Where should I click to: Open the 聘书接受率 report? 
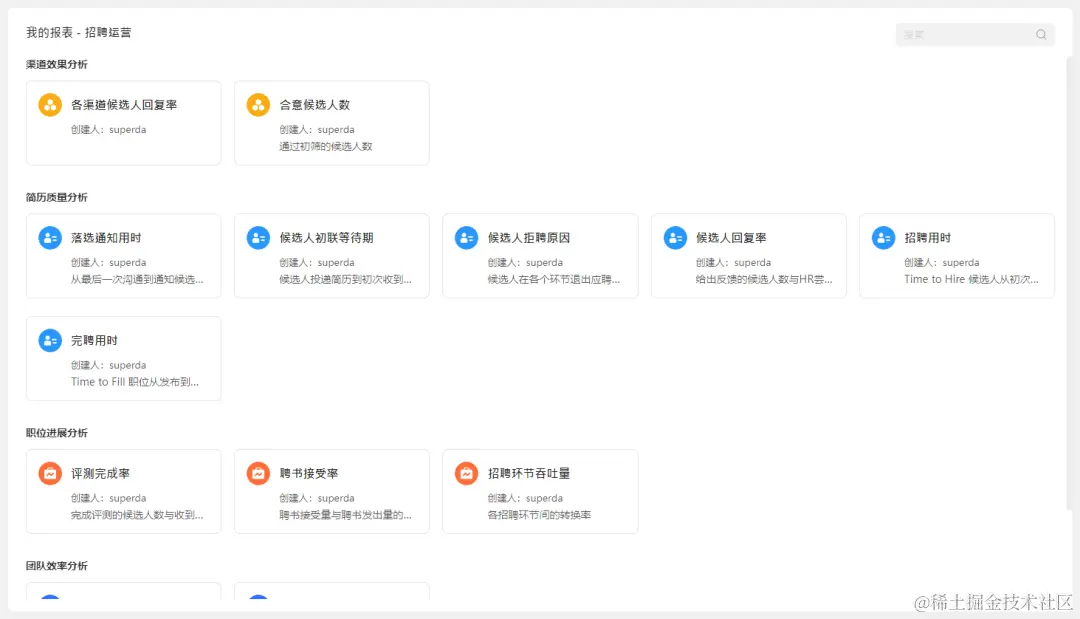[331, 491]
